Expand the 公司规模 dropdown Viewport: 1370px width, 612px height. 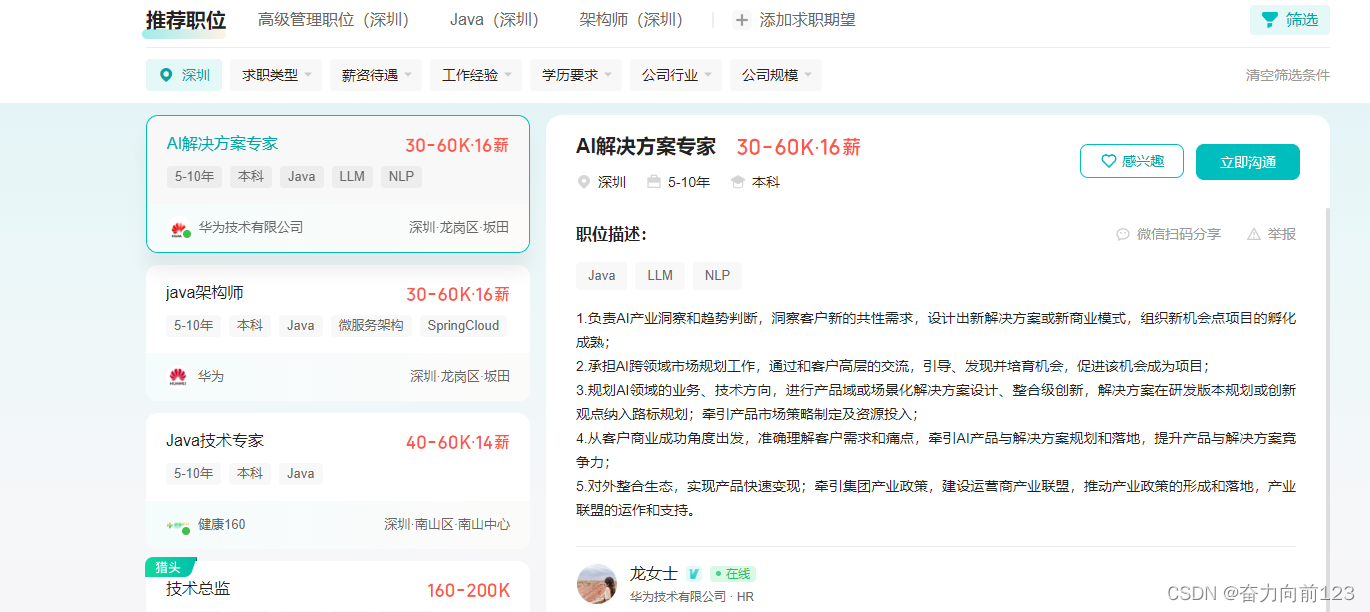coord(776,75)
